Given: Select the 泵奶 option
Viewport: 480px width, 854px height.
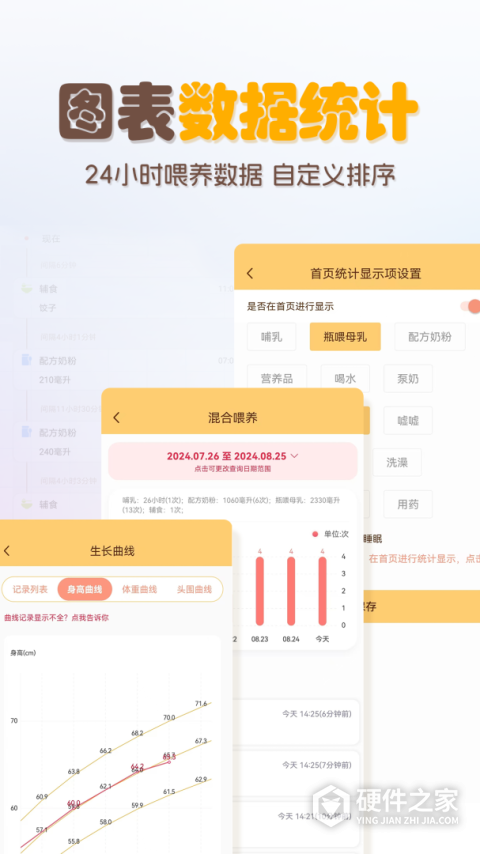Looking at the screenshot, I should 408,379.
